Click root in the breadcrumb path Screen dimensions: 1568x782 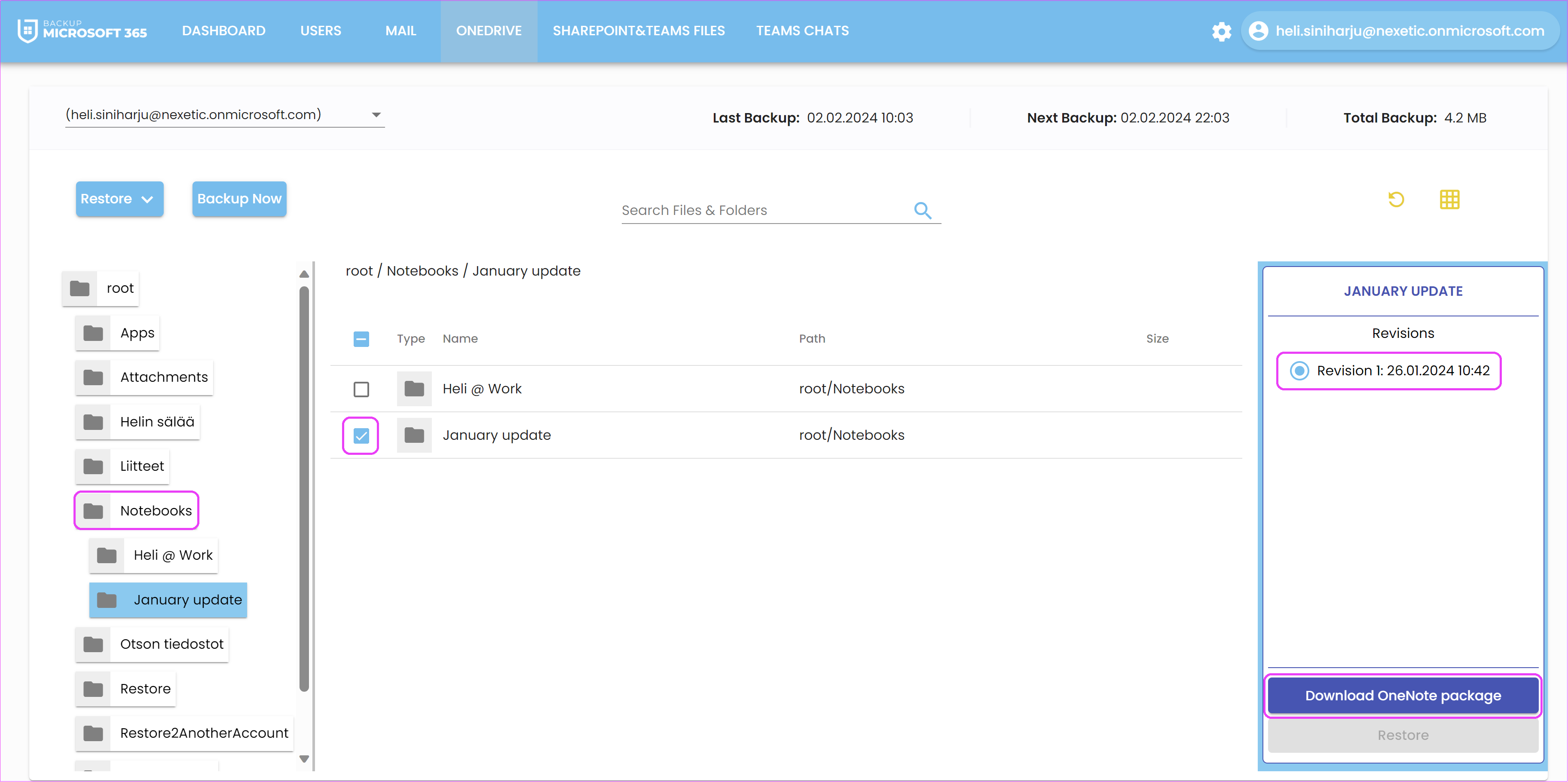(x=358, y=271)
